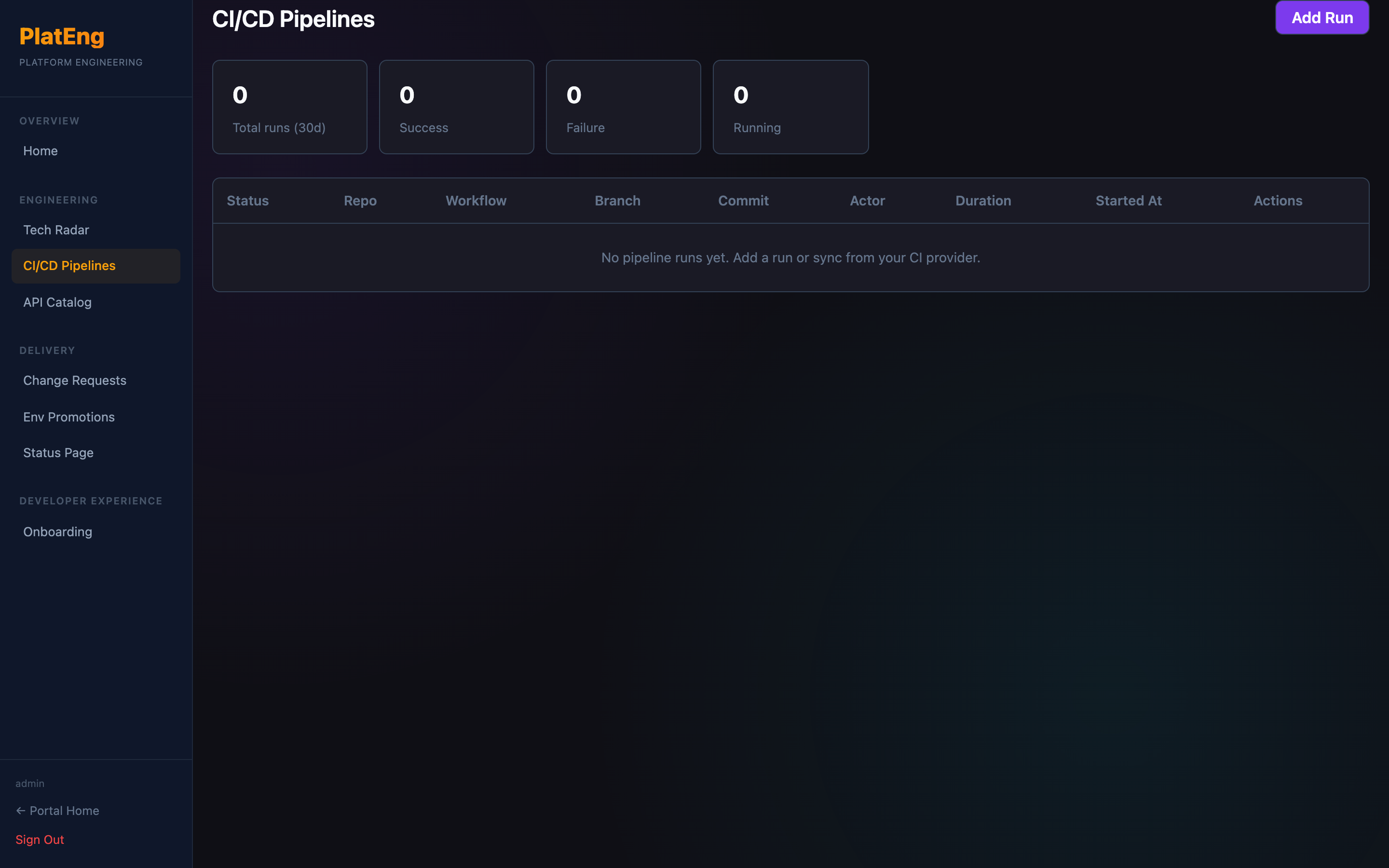This screenshot has width=1389, height=868.
Task: Click the Failure stat card
Action: pyautogui.click(x=623, y=107)
